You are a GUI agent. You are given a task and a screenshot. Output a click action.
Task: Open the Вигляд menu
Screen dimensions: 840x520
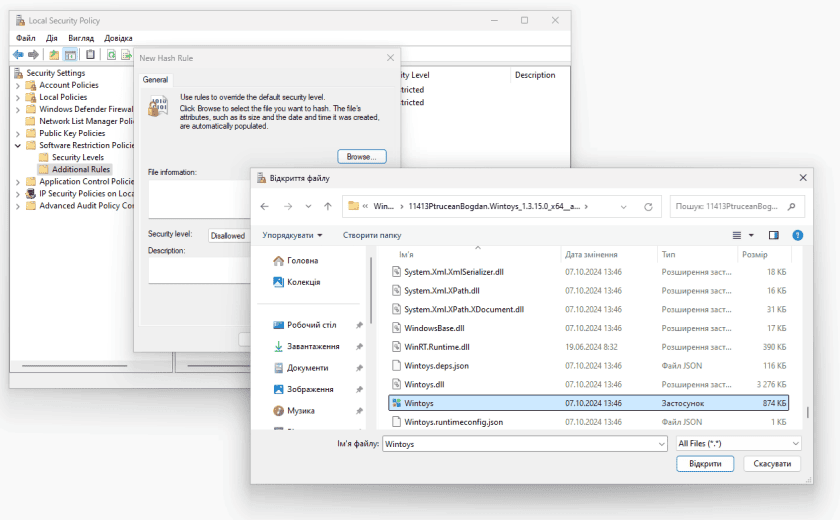(x=81, y=38)
